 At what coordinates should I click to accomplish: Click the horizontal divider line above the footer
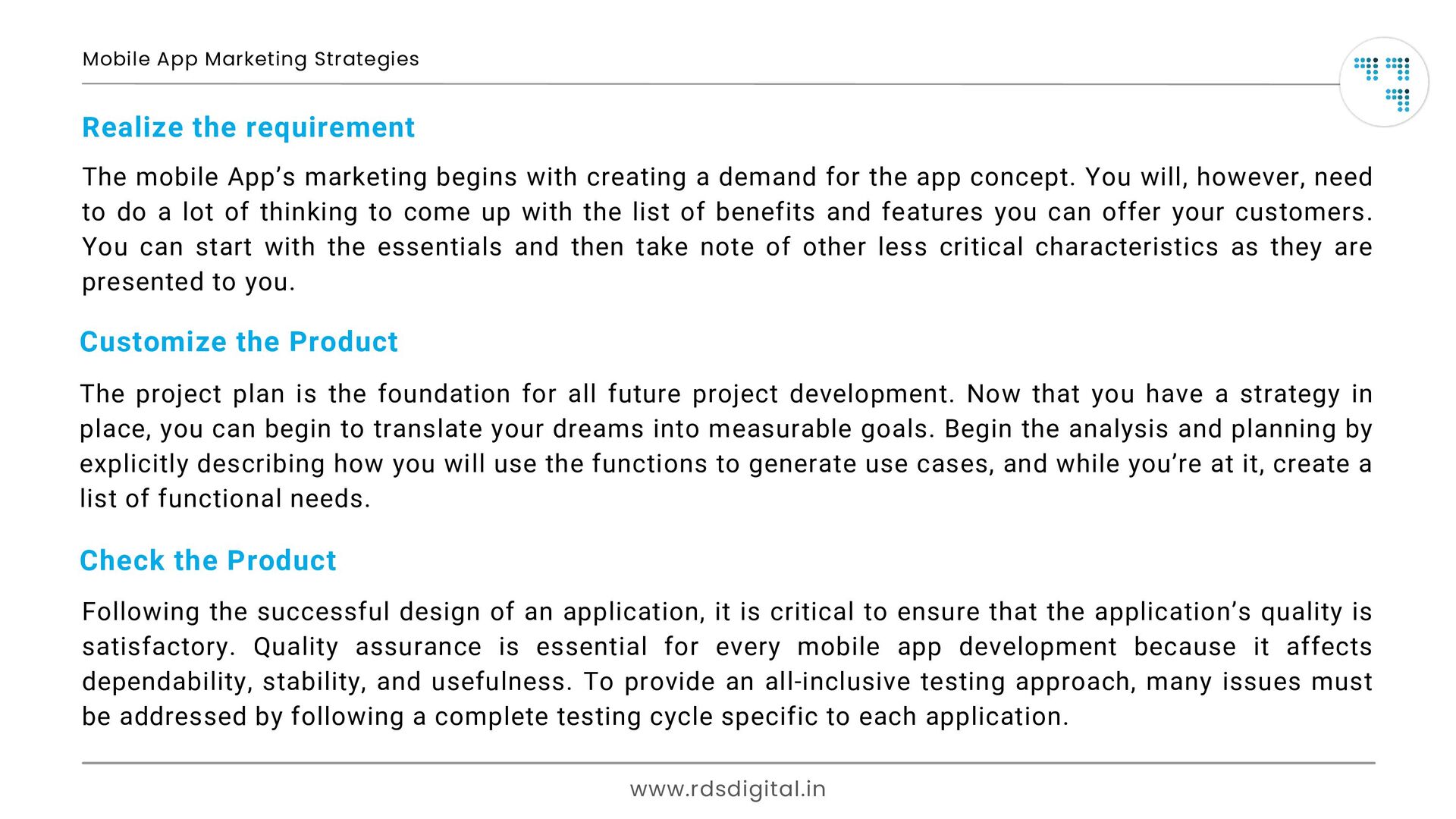[x=728, y=763]
